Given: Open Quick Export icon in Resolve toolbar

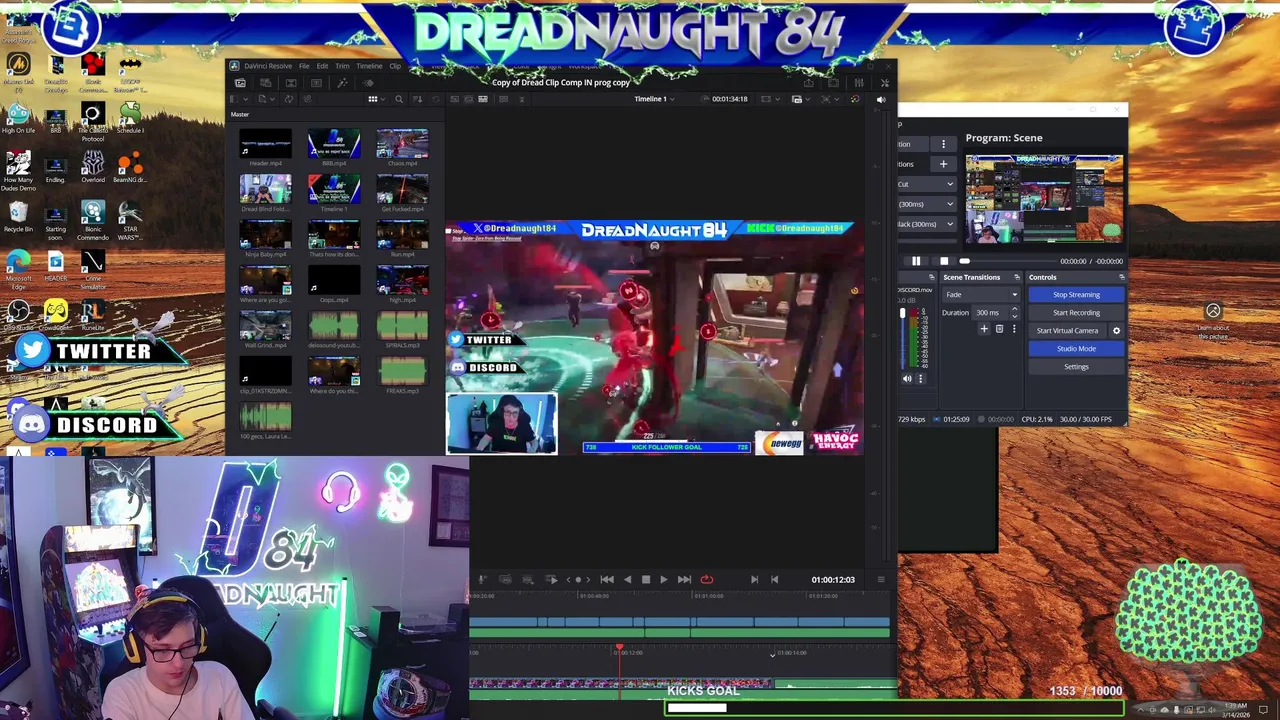Looking at the screenshot, I should click(x=808, y=83).
